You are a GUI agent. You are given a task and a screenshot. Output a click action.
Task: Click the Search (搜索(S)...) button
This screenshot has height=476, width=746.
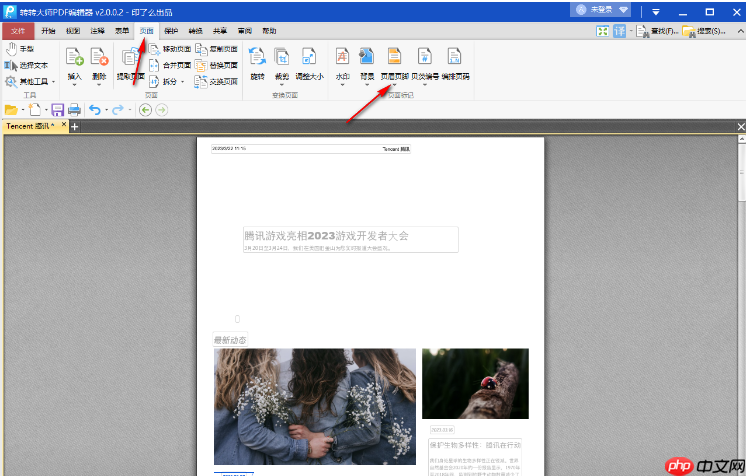click(x=704, y=31)
